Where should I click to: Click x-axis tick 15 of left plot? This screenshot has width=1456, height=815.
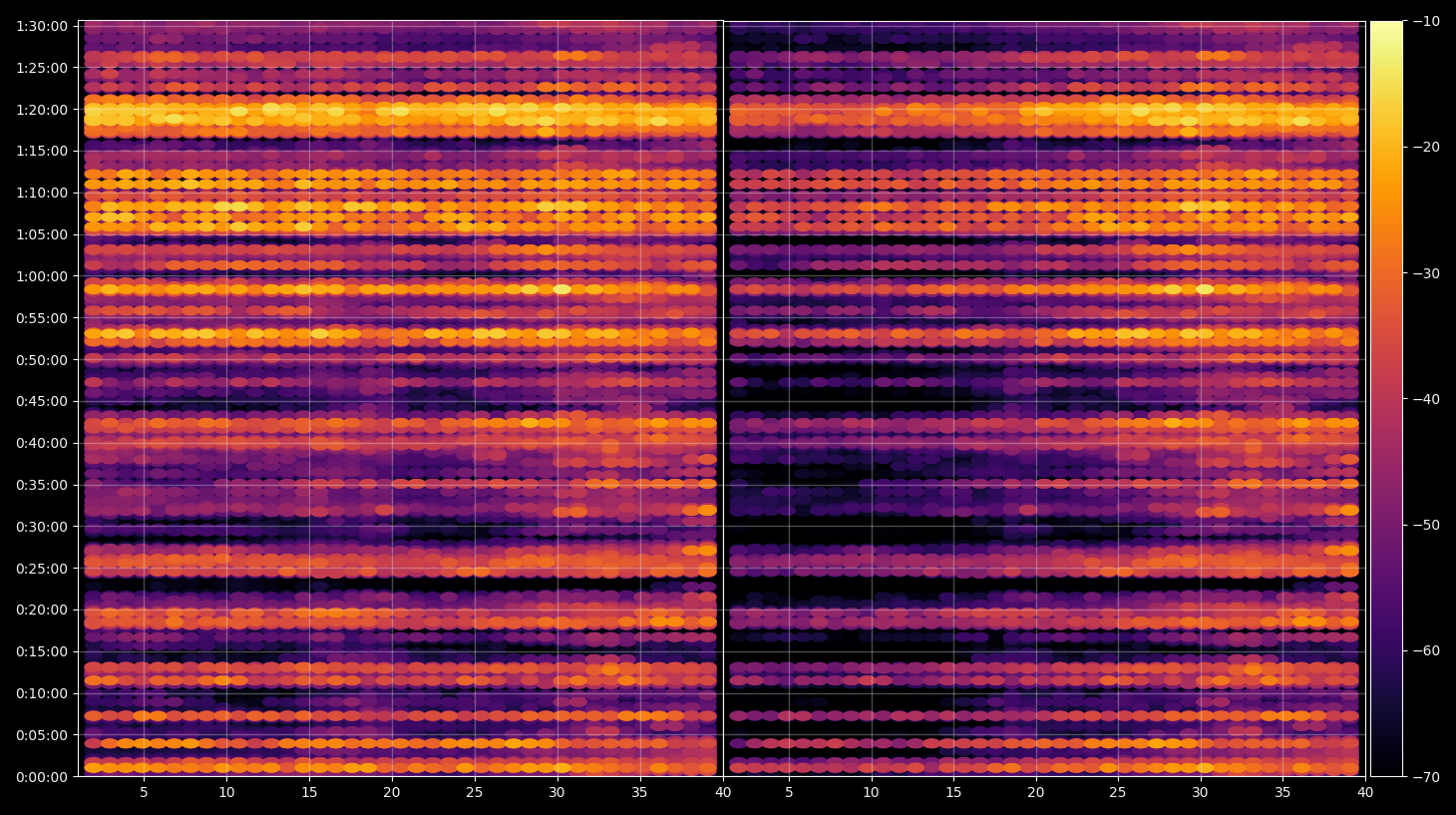coord(309,793)
